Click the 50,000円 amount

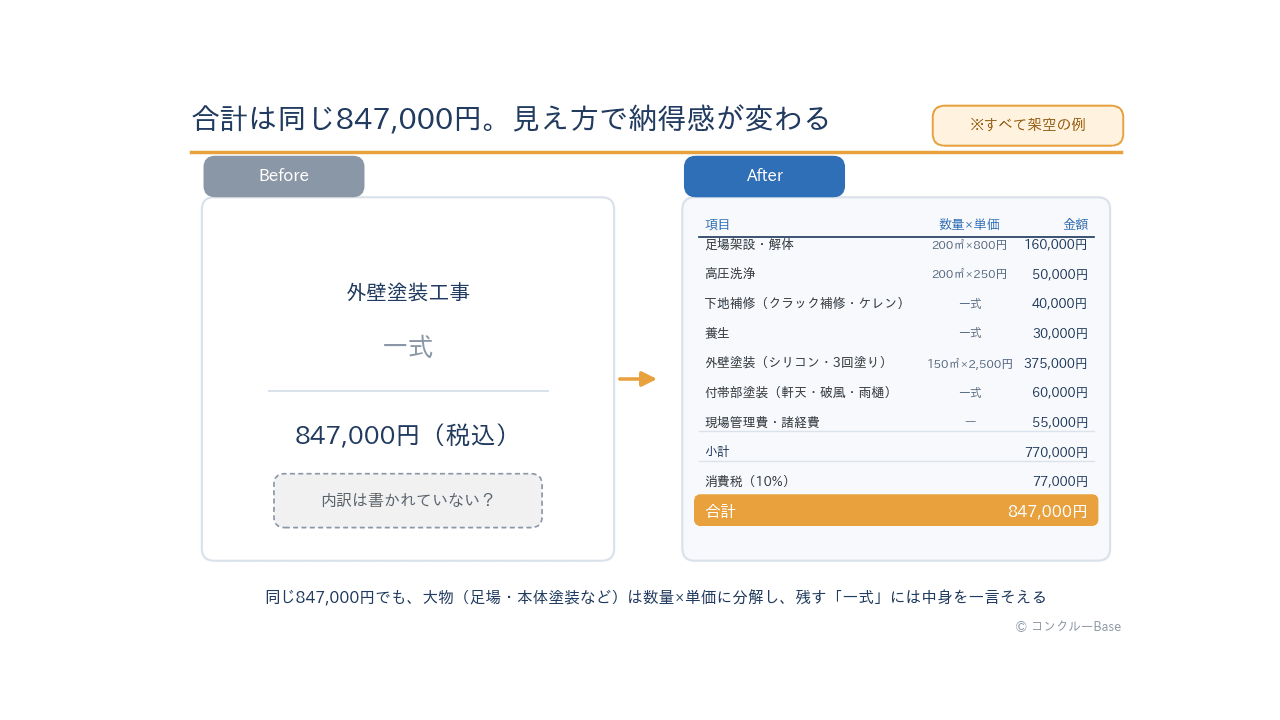1059,273
